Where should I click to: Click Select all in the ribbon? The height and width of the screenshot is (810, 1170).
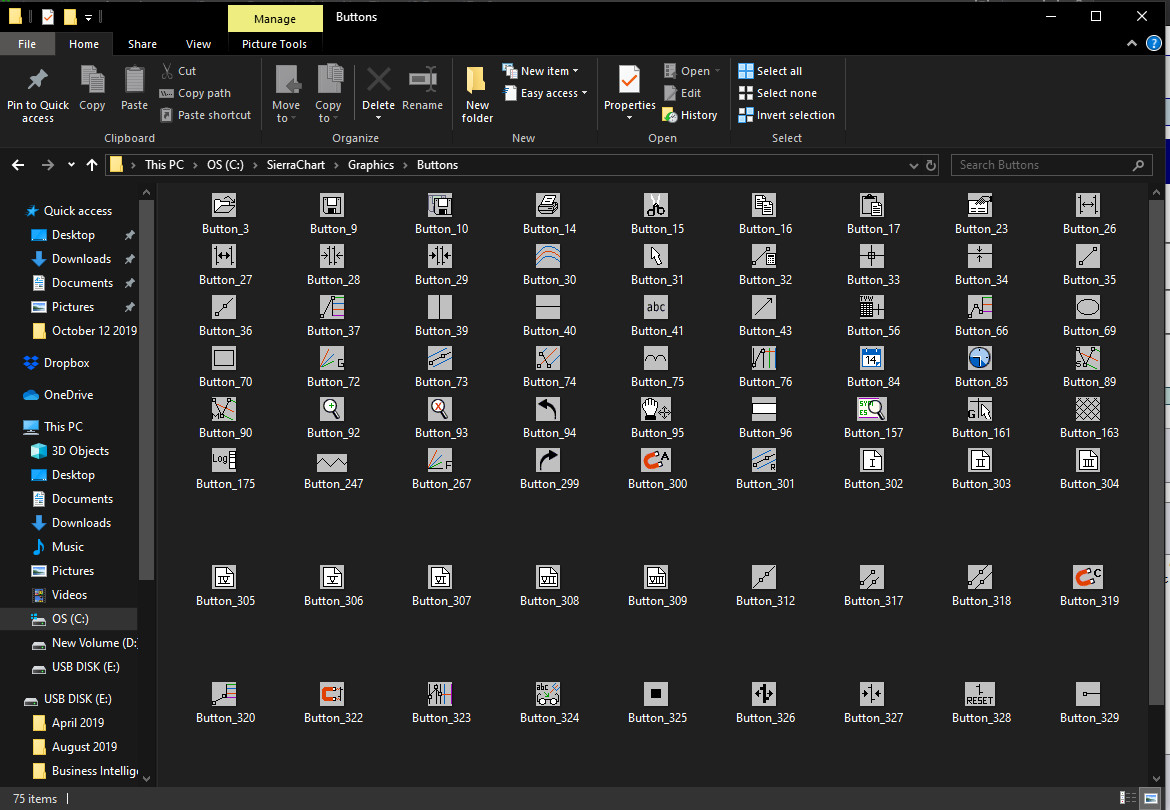pos(770,71)
